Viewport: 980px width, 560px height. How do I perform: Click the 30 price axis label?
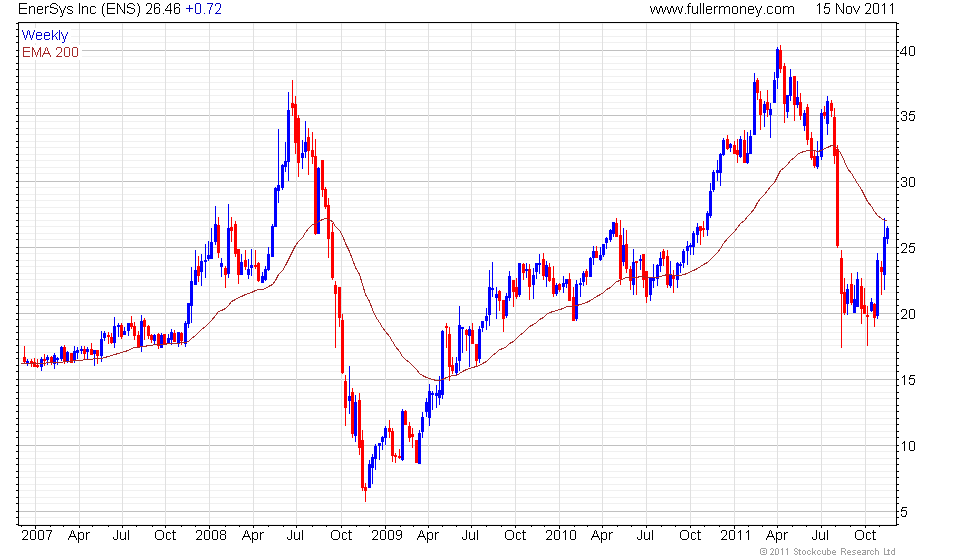[908, 182]
